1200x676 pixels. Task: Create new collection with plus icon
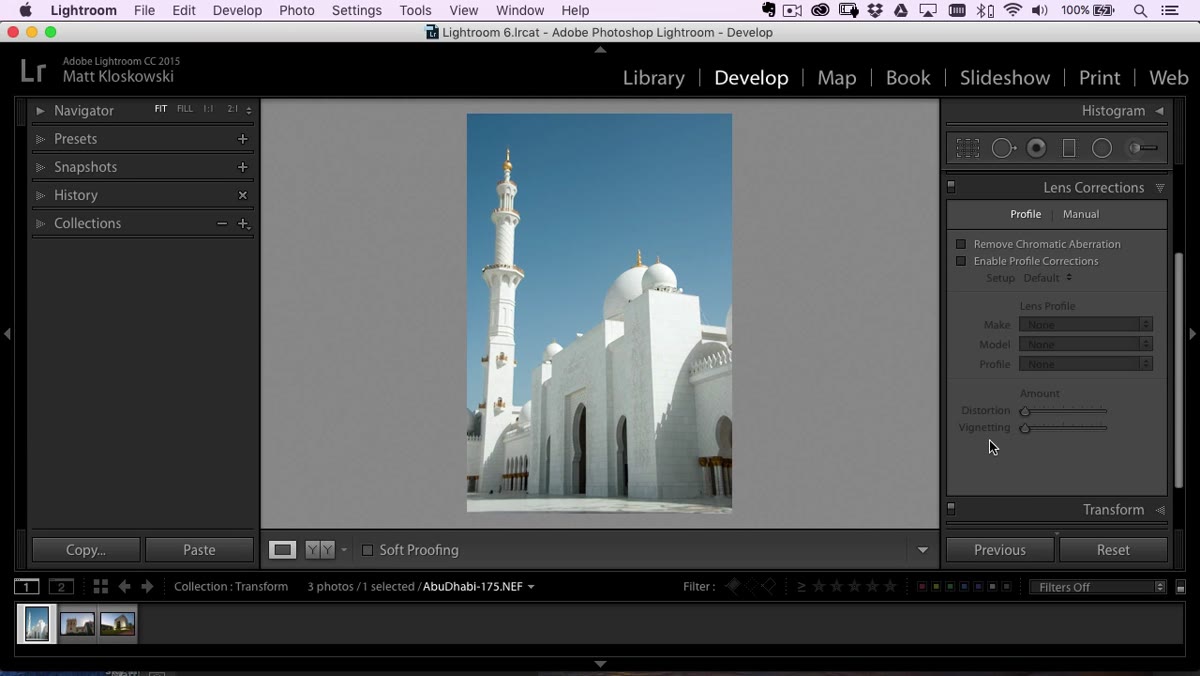click(243, 223)
